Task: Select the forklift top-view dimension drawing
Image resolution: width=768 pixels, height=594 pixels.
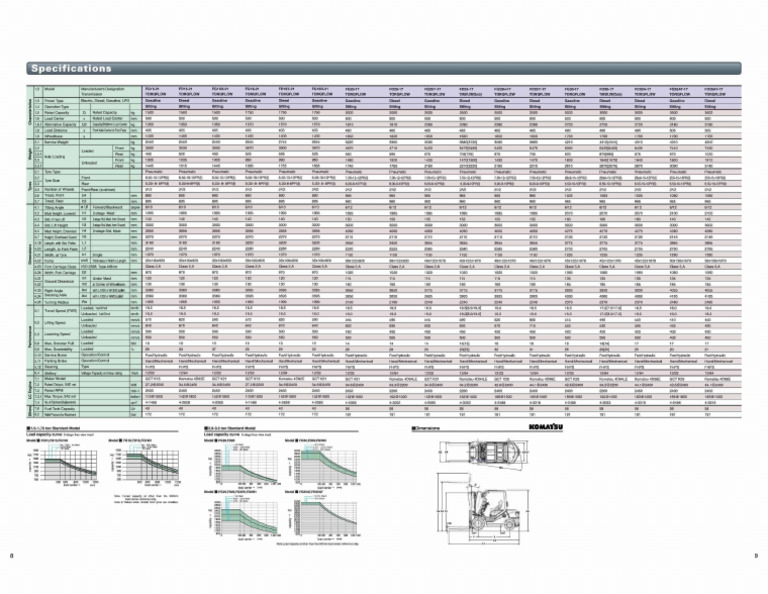Action: tap(483, 452)
